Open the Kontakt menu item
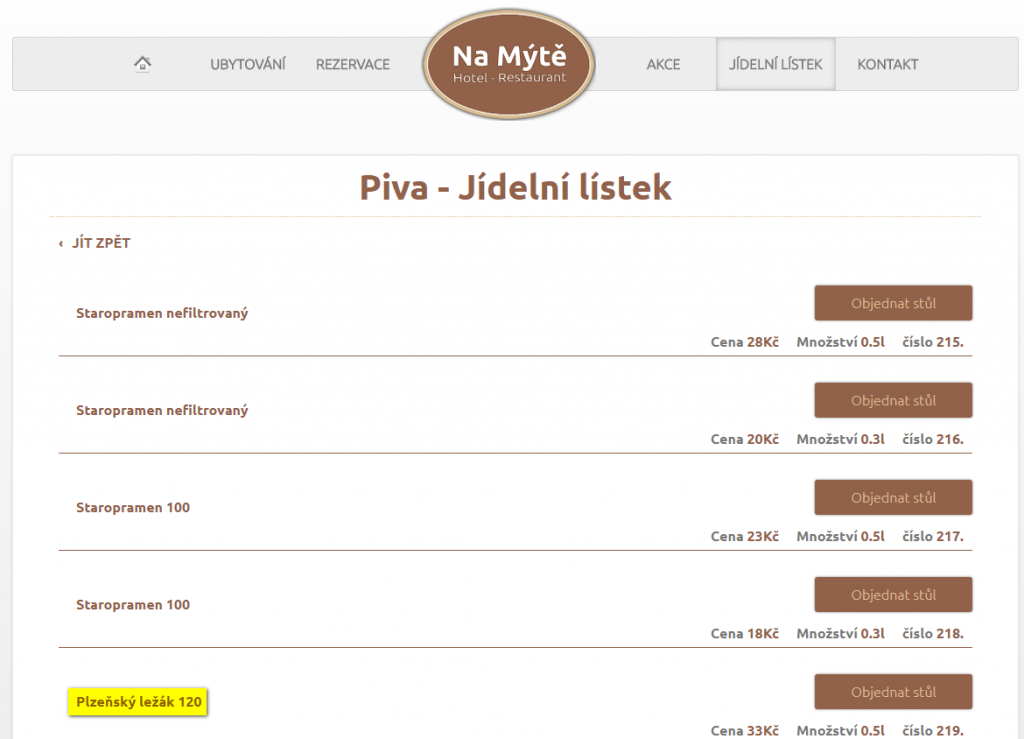This screenshot has width=1024, height=739. pos(888,64)
